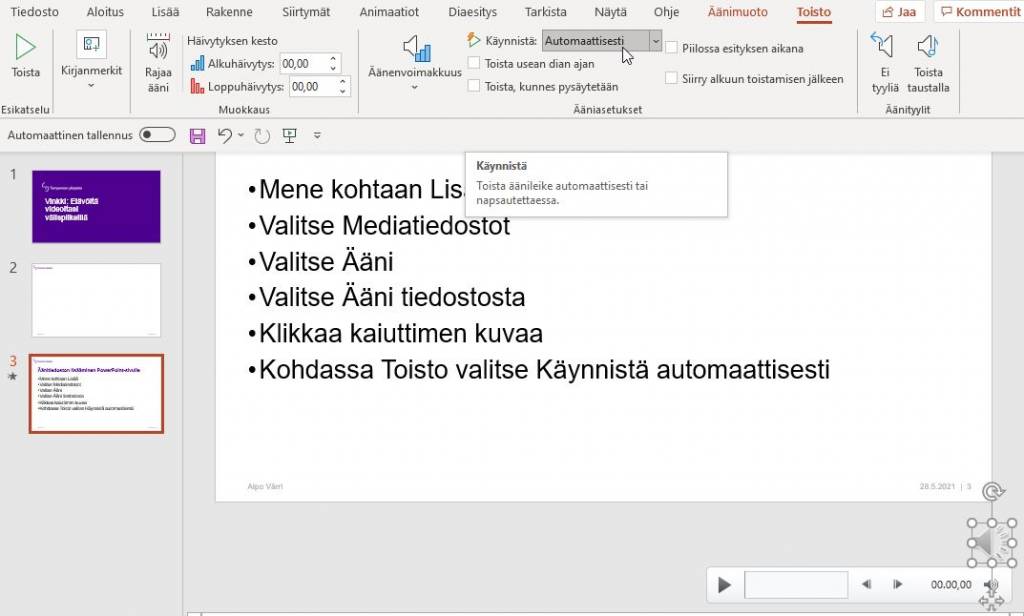The width and height of the screenshot is (1024, 616).
Task: Click the Redo arrow icon
Action: pyautogui.click(x=261, y=135)
